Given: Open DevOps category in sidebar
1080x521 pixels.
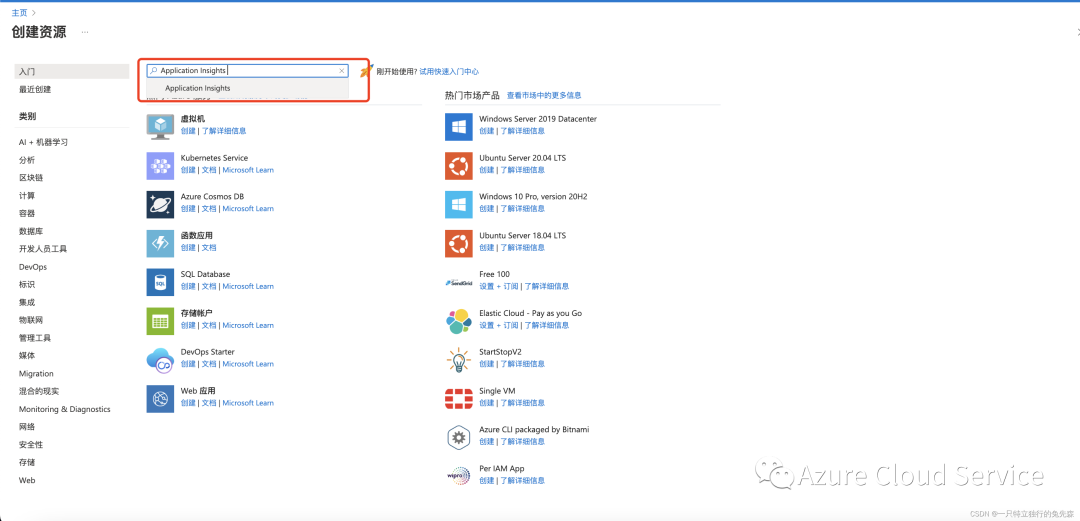Looking at the screenshot, I should 33,267.
